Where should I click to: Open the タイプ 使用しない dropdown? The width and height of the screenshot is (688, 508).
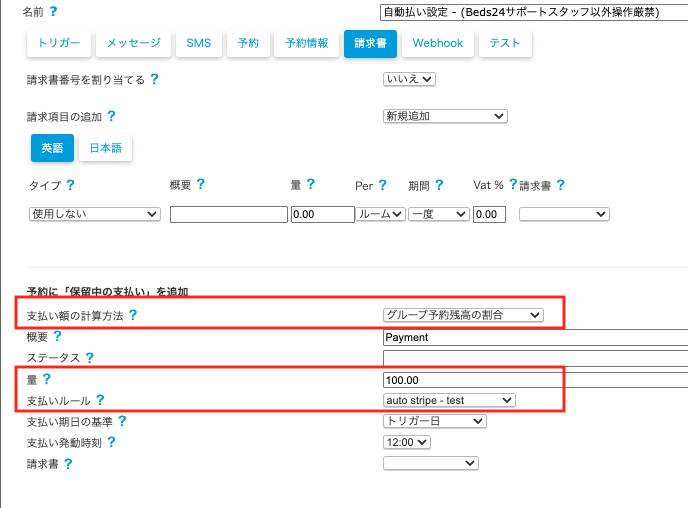[x=95, y=214]
